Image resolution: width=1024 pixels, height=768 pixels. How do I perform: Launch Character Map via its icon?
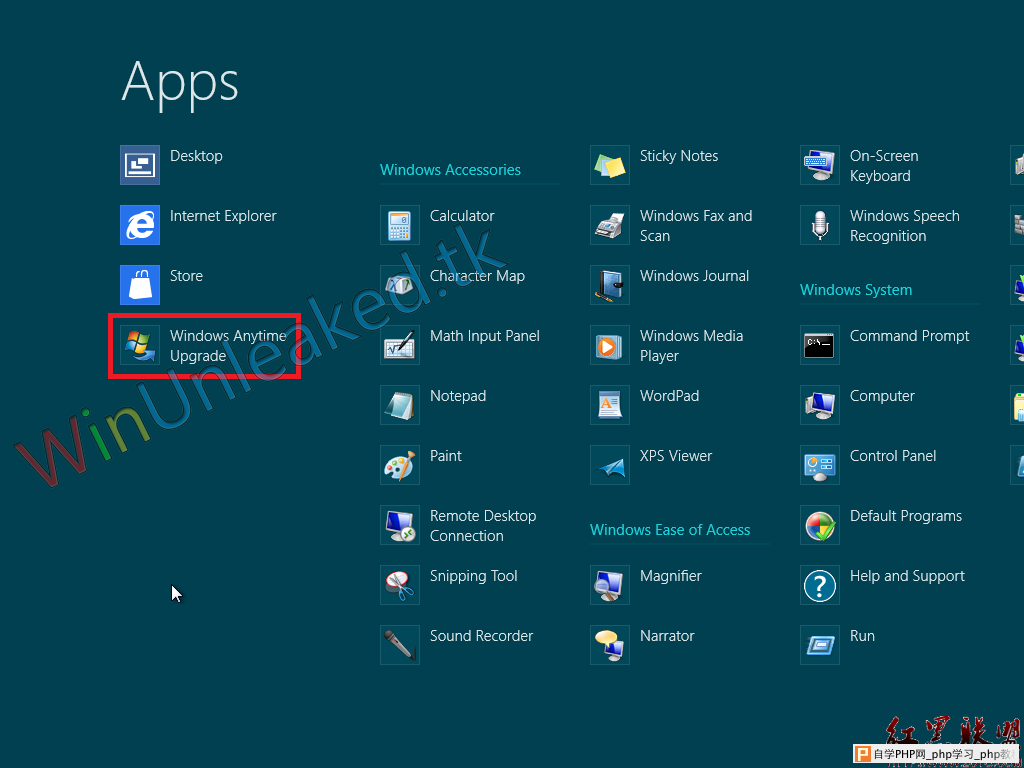point(400,285)
